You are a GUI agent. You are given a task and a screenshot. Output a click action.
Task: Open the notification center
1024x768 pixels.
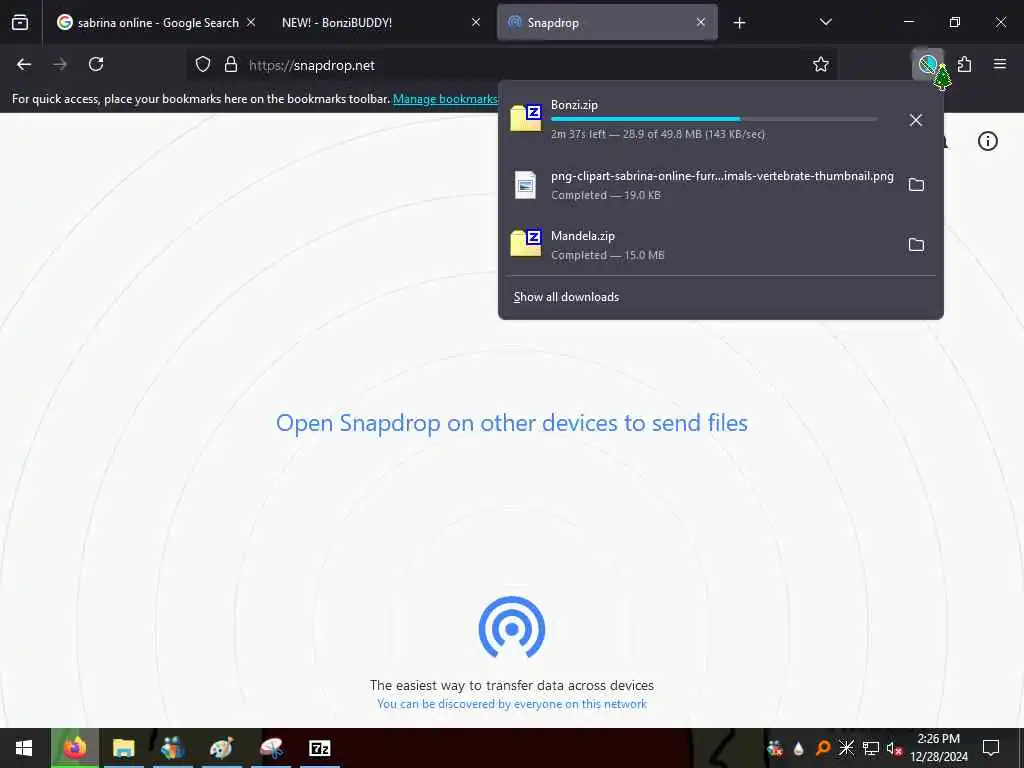(991, 748)
